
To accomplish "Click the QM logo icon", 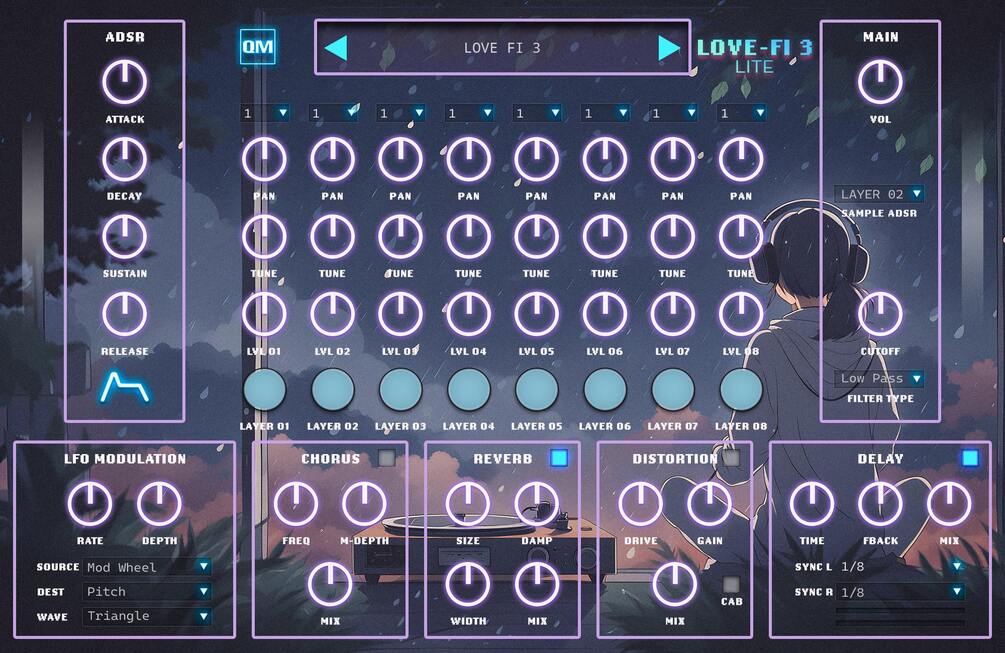I will pyautogui.click(x=258, y=47).
